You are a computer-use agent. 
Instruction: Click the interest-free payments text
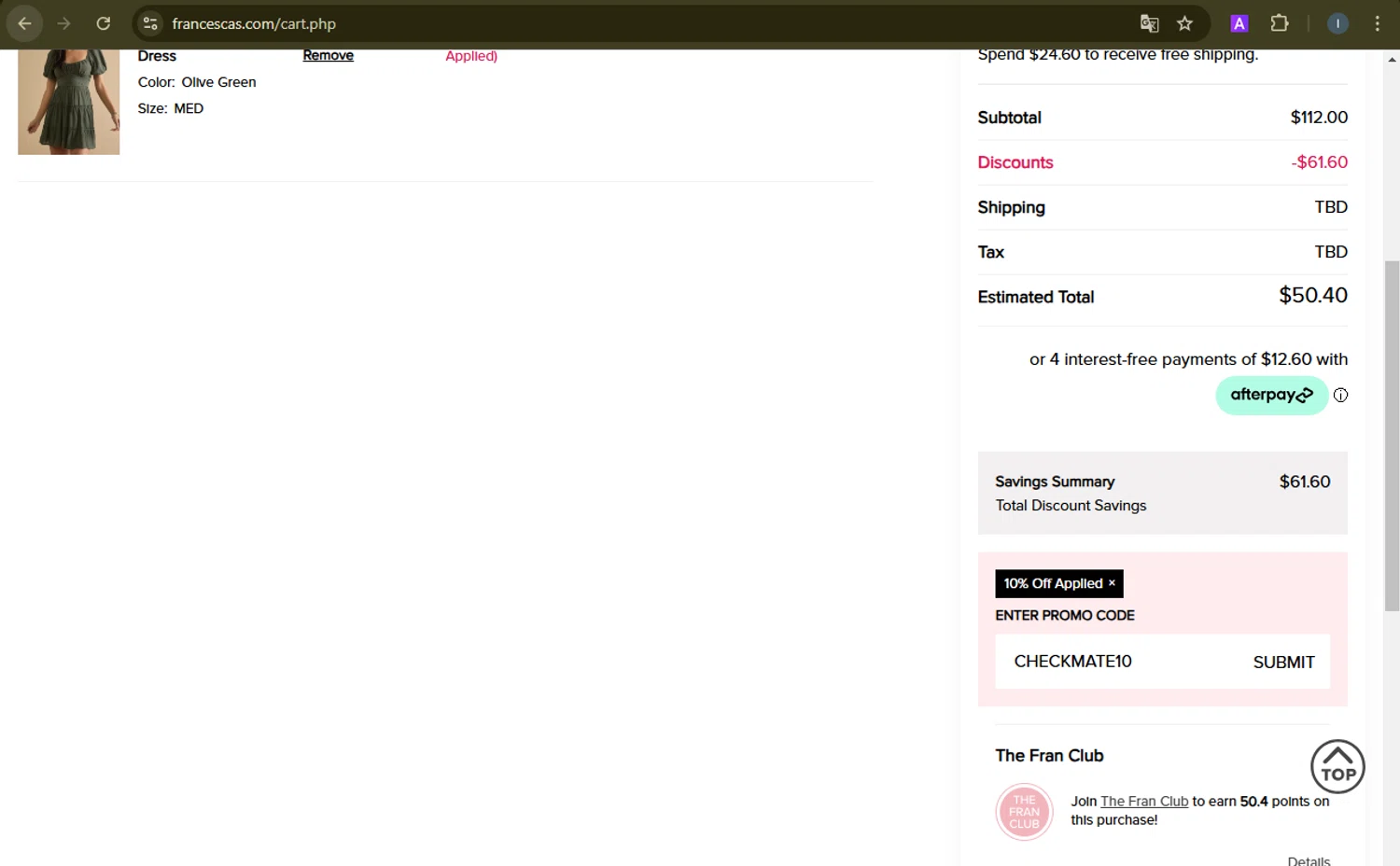(1188, 359)
